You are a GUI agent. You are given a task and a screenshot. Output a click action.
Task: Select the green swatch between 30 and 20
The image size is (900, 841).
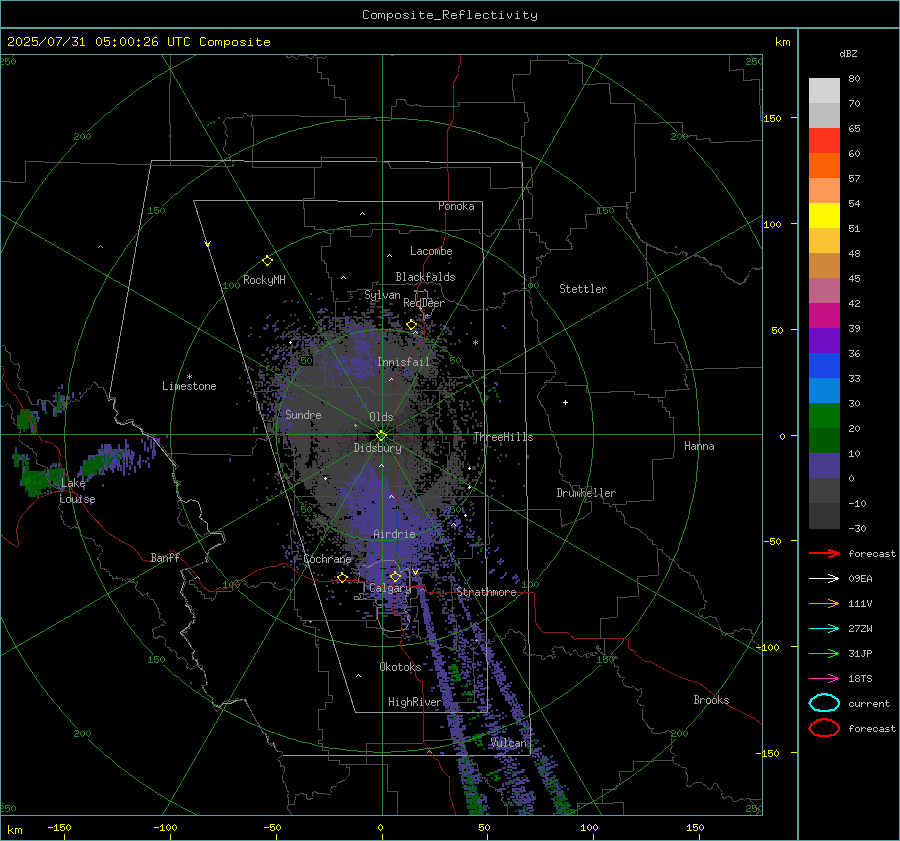coord(824,416)
